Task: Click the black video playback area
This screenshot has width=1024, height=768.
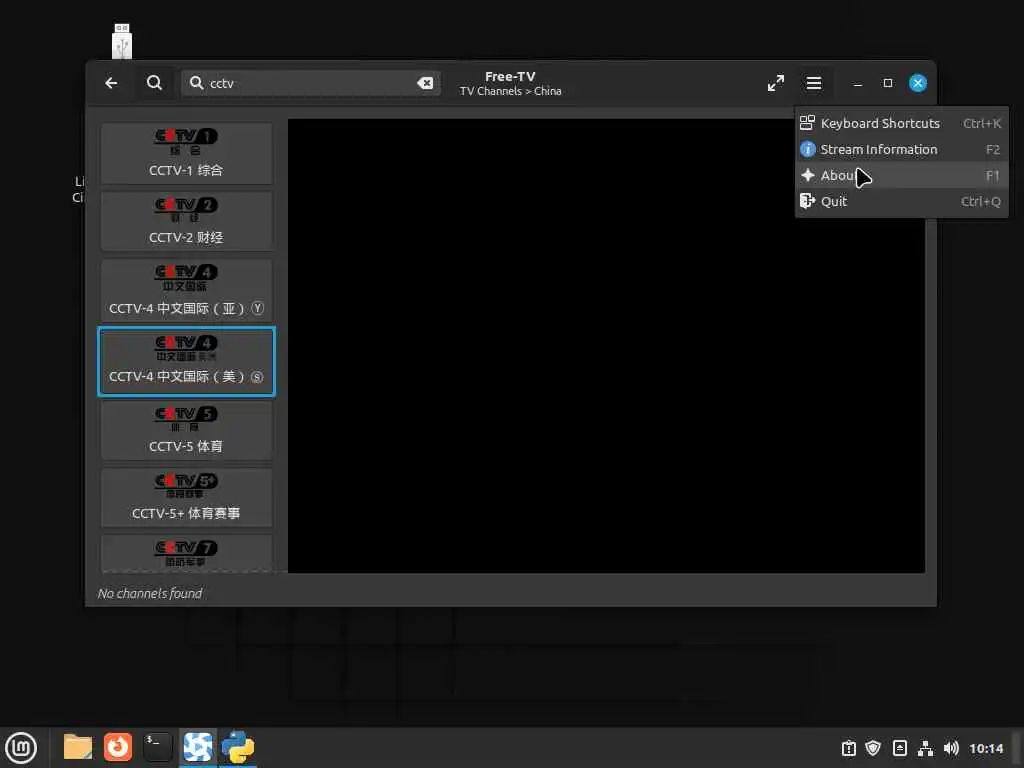Action: (x=606, y=345)
